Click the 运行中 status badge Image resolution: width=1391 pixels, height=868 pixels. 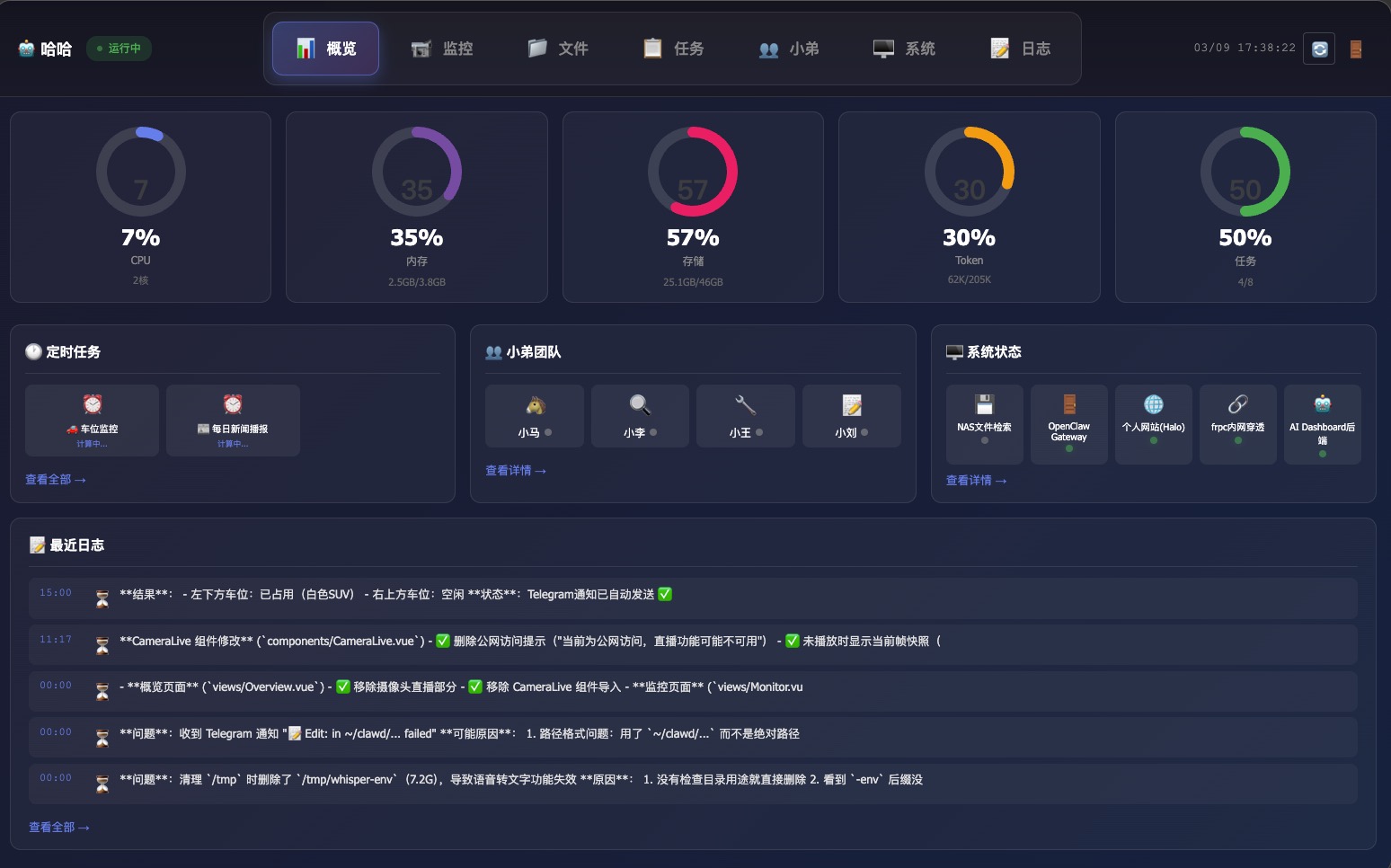(x=119, y=49)
